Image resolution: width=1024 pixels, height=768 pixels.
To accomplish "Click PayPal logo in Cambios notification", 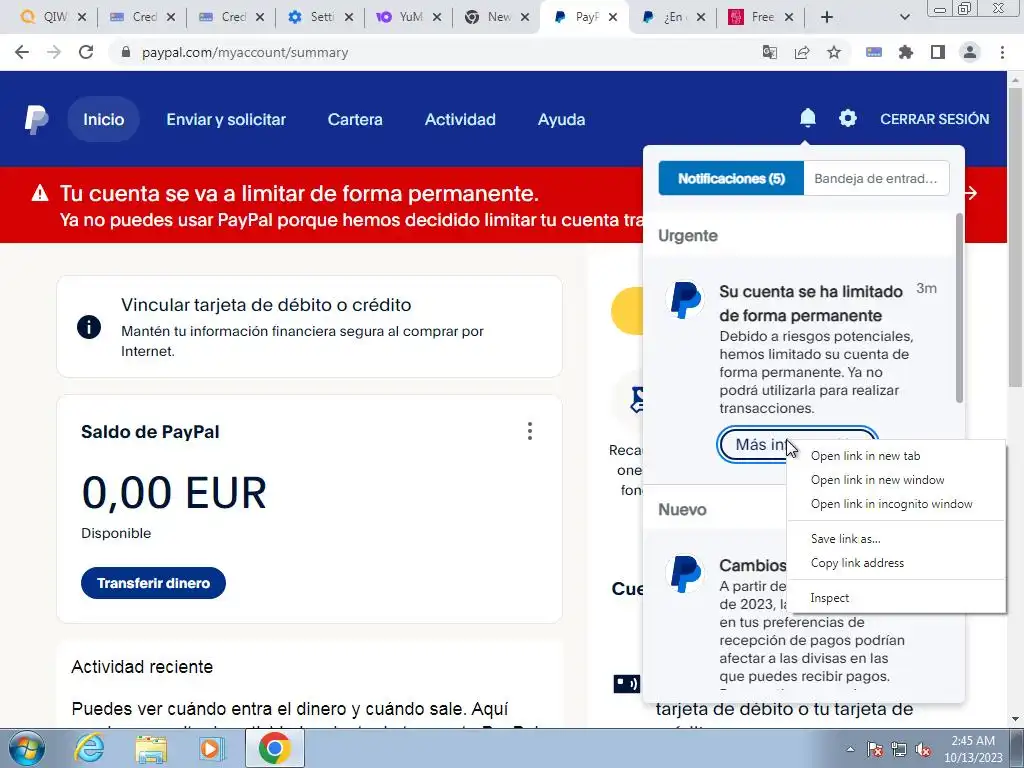I will pos(685,574).
